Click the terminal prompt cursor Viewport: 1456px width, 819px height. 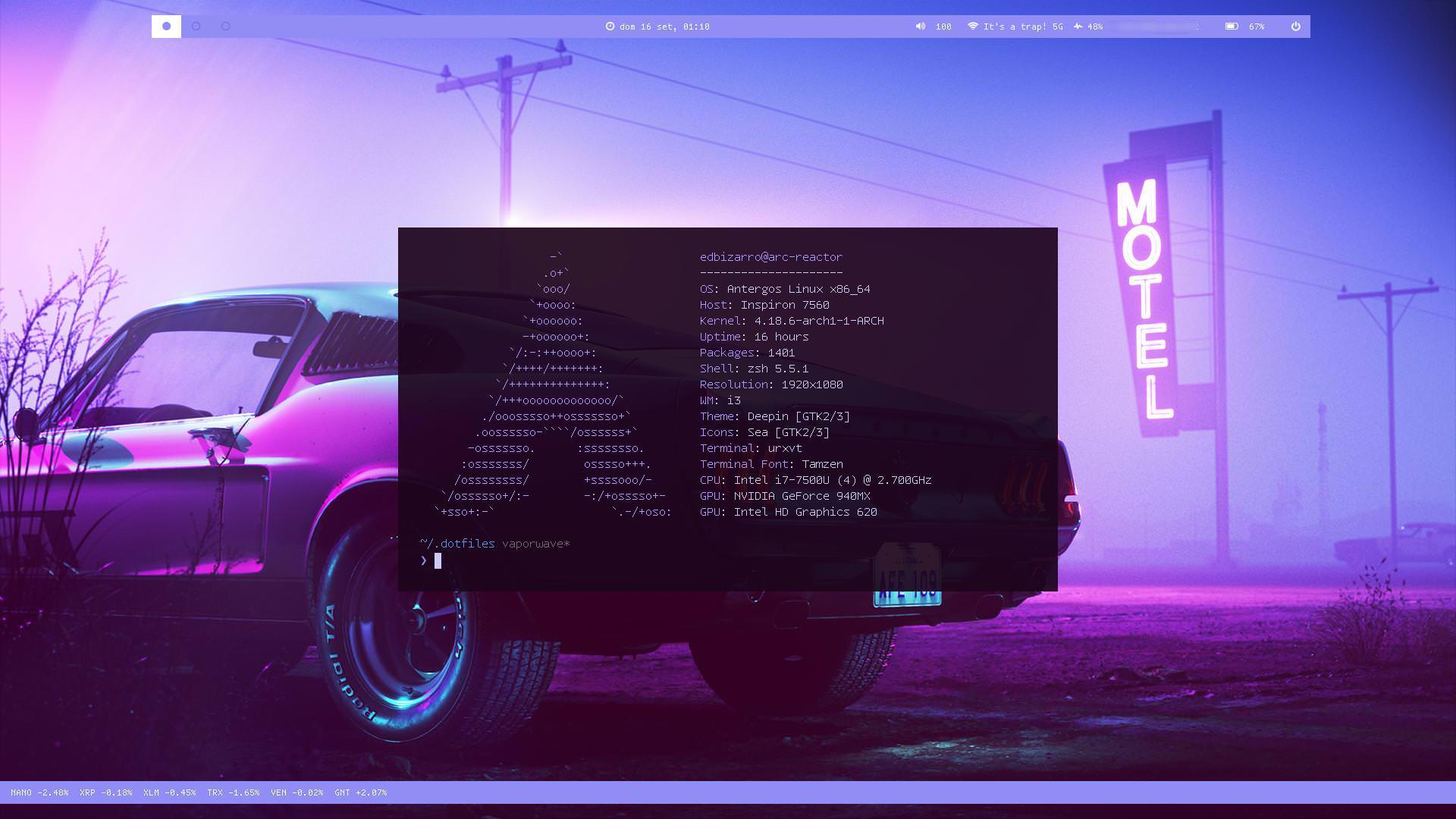(438, 560)
